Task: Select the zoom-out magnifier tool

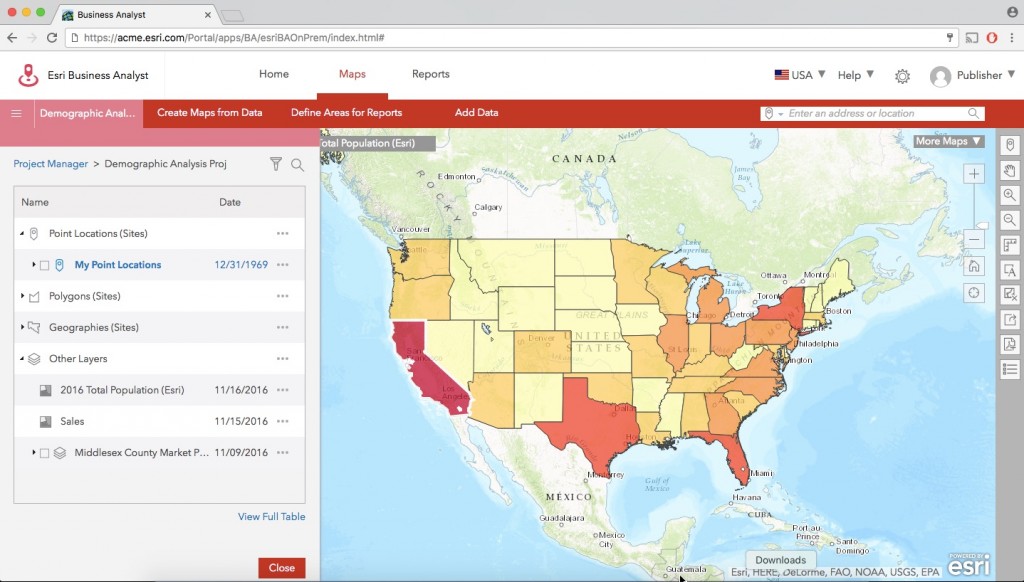Action: tap(1010, 220)
